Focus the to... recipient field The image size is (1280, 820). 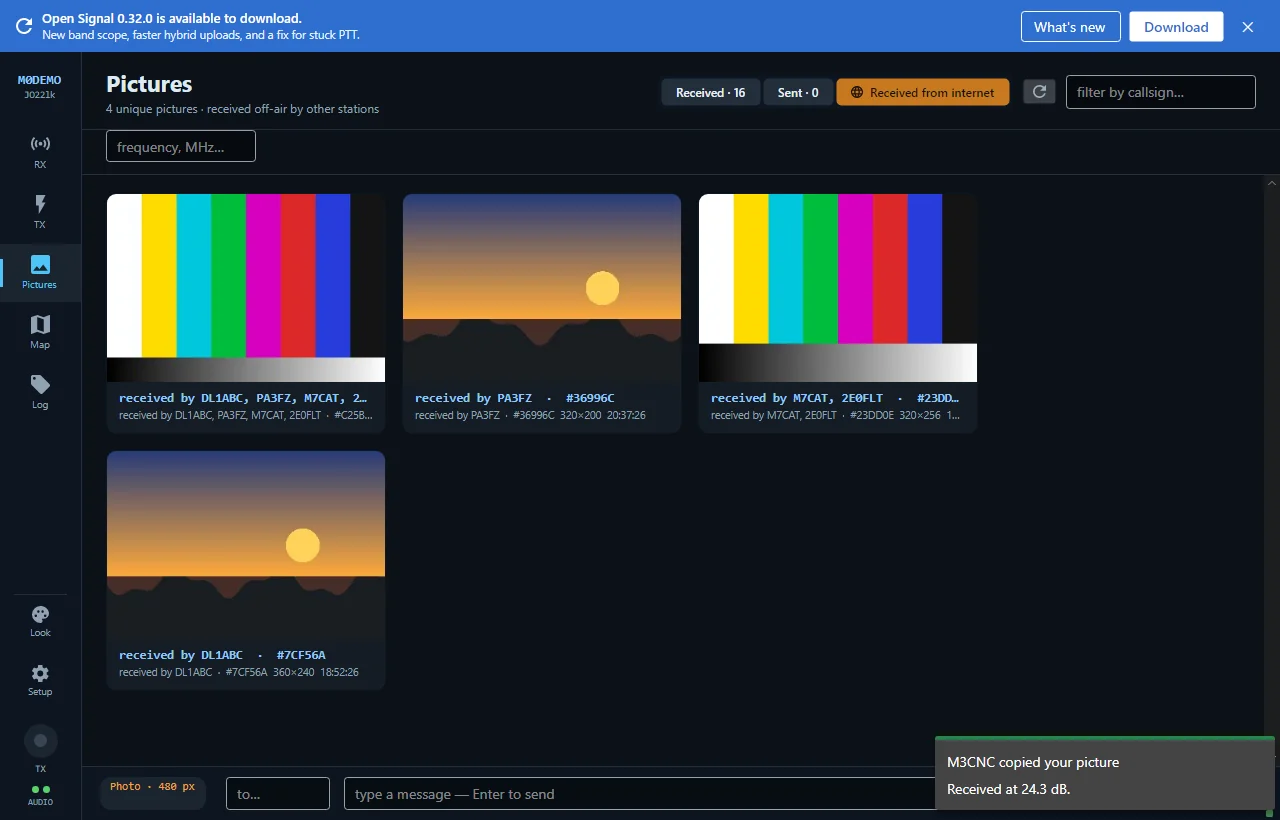(278, 793)
